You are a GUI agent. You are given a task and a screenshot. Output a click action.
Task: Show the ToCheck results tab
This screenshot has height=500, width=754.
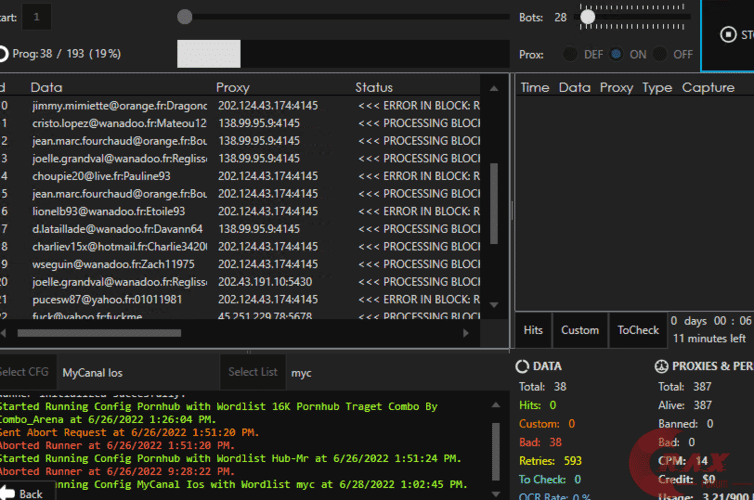638,330
